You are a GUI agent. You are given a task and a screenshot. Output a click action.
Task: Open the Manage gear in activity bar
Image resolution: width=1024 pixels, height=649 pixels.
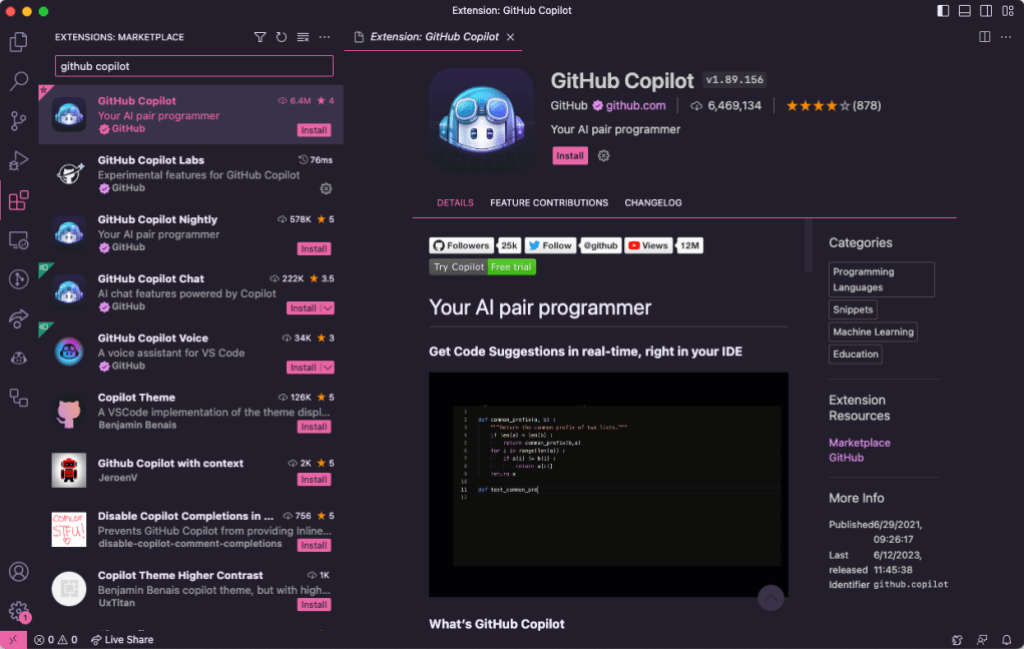18,611
